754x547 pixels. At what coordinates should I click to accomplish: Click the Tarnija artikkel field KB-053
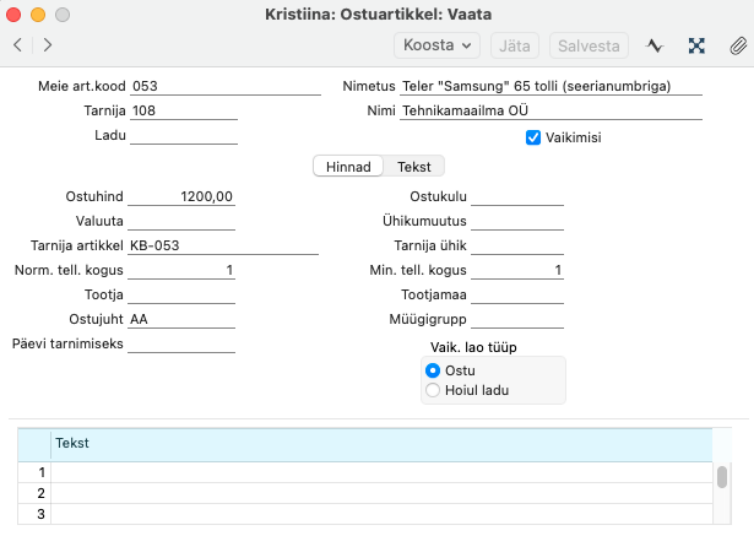pos(223,246)
